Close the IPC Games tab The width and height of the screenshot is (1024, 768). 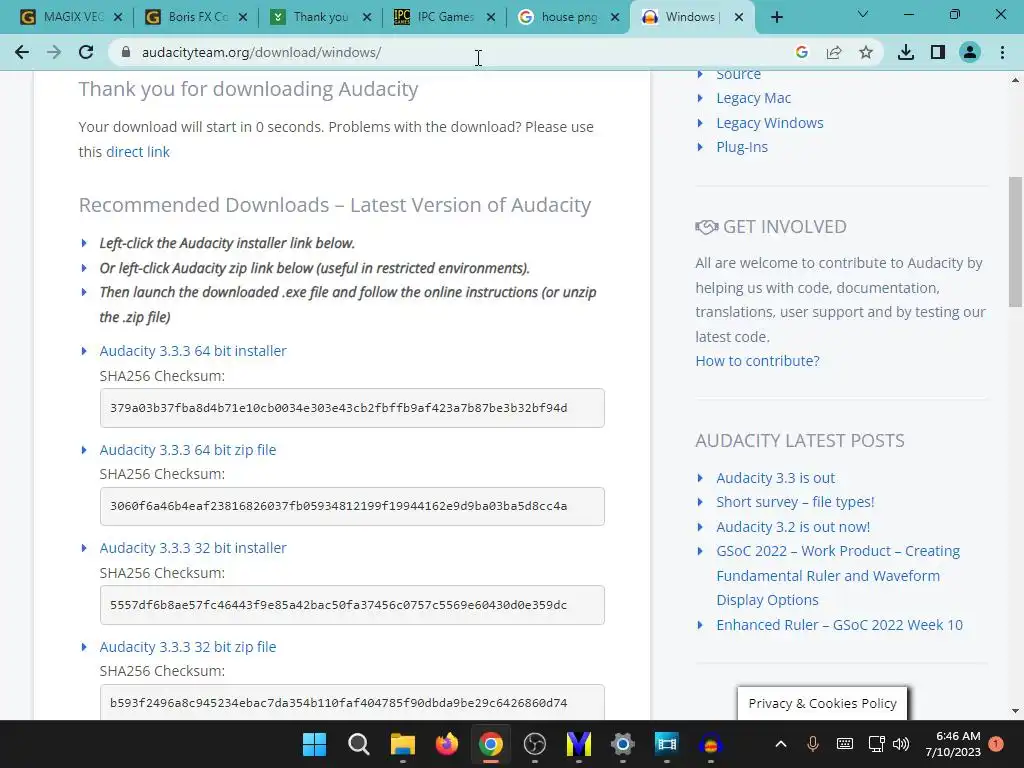[x=491, y=18]
